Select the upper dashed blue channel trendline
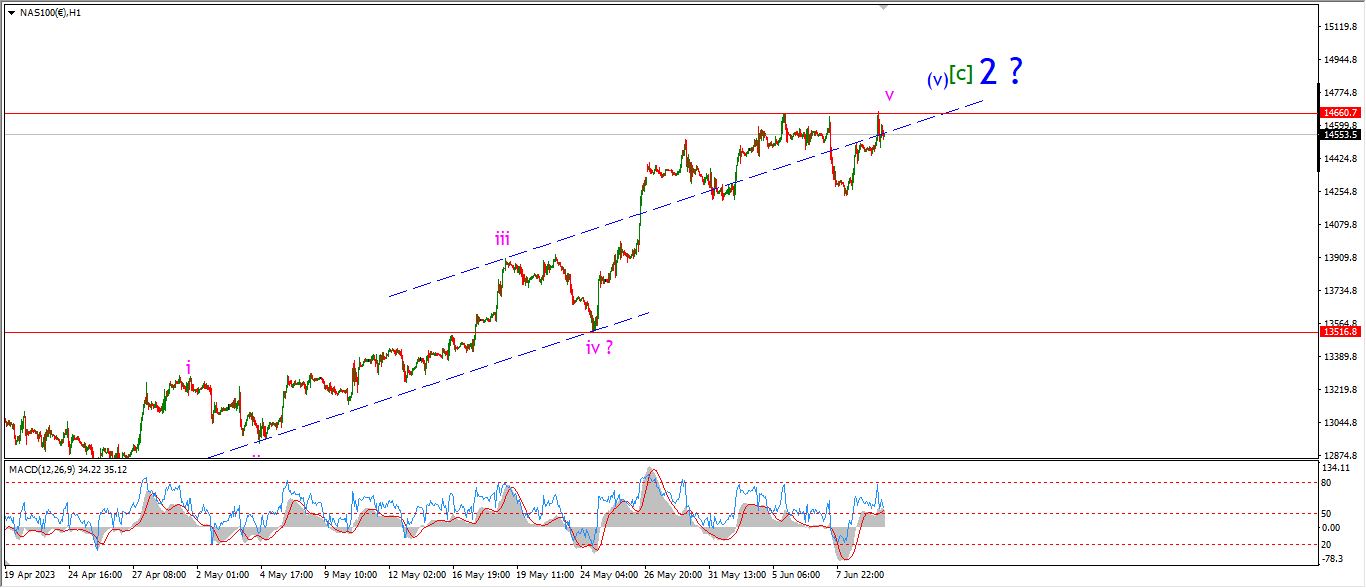 pyautogui.click(x=685, y=198)
